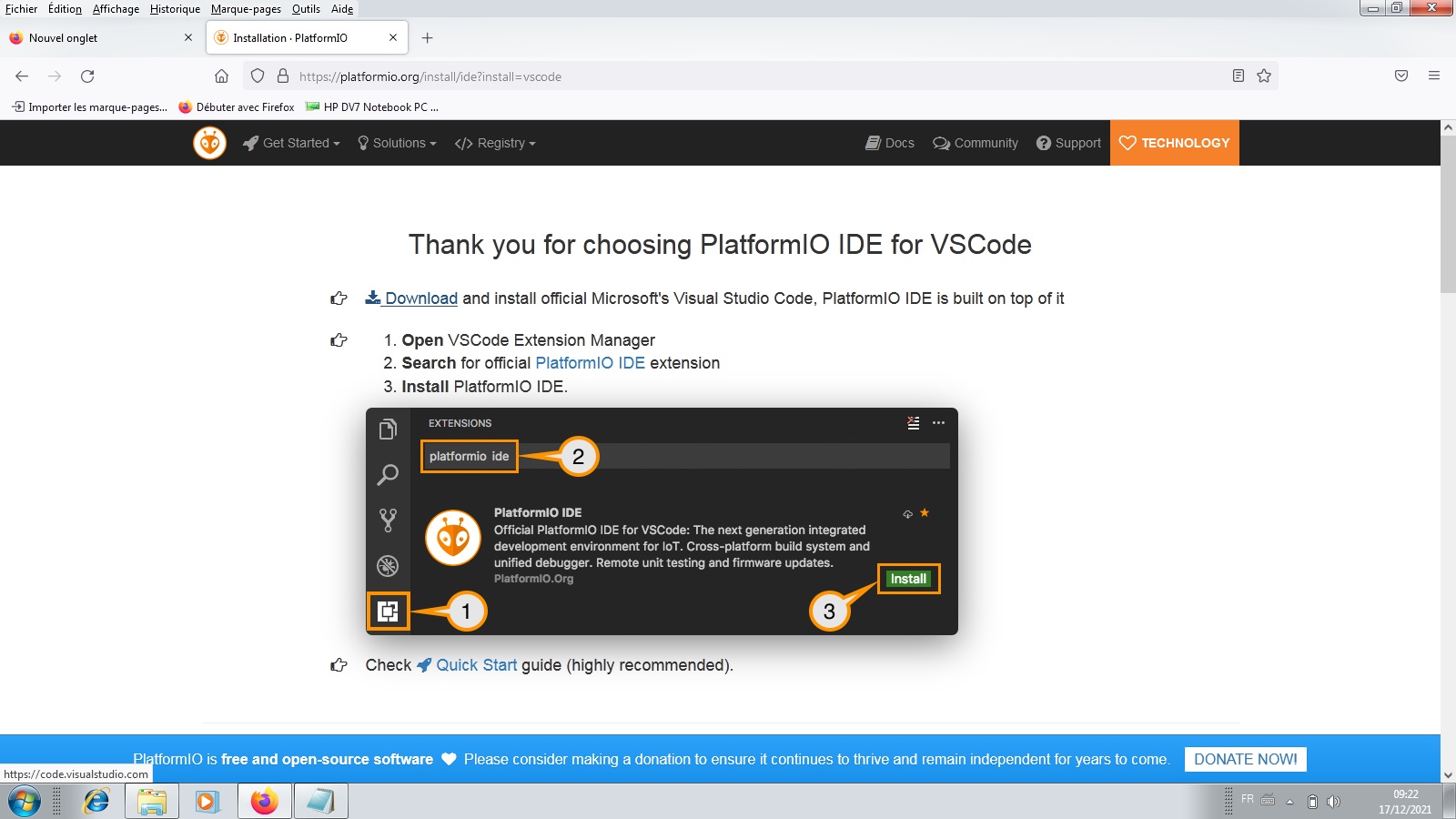Reload the page with the refresh button
This screenshot has width=1456, height=819.
(87, 76)
